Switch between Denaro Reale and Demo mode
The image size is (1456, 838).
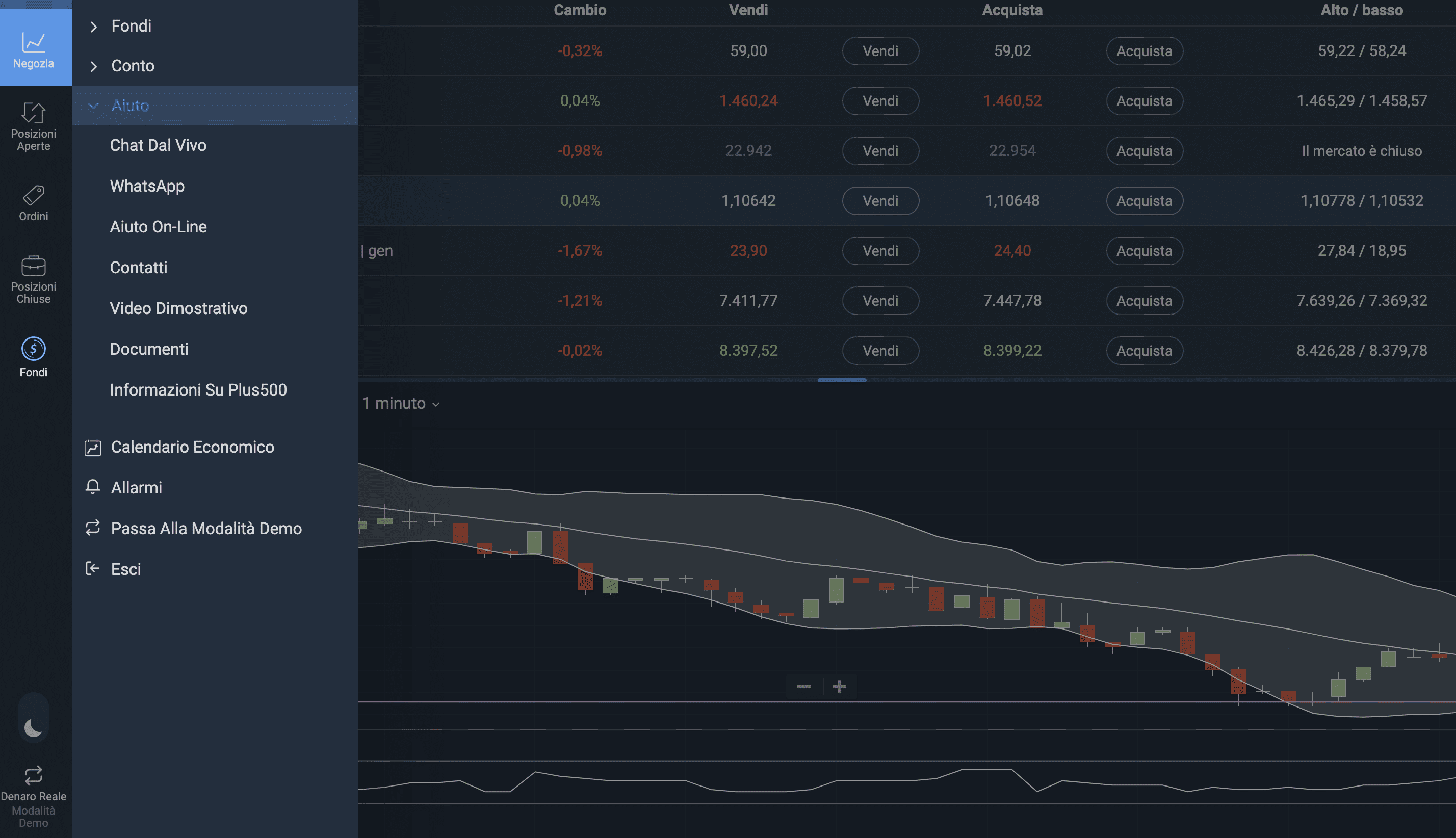[x=33, y=776]
